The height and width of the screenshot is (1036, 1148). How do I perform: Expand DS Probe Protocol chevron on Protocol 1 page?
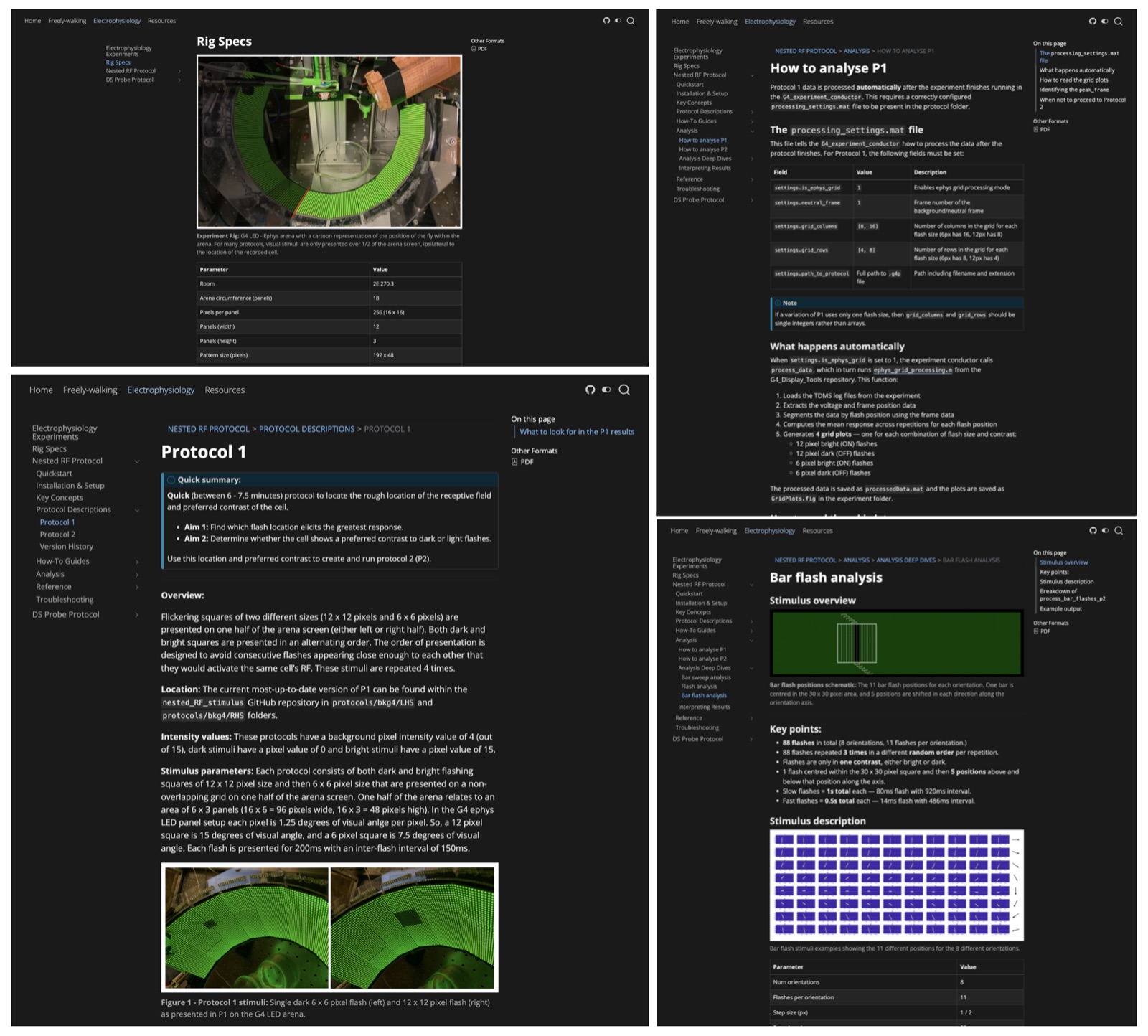[137, 615]
